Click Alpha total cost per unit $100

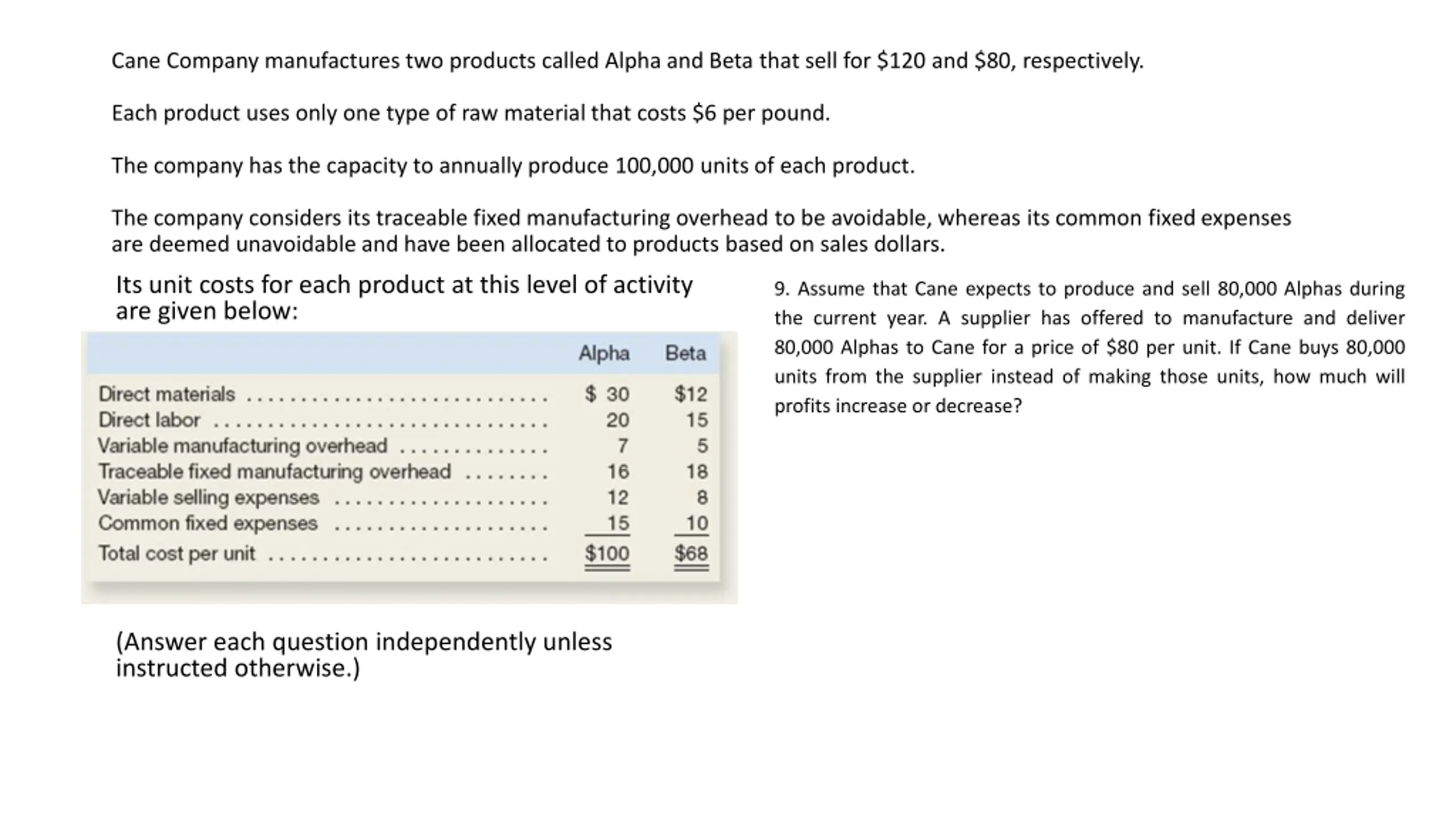(x=607, y=553)
